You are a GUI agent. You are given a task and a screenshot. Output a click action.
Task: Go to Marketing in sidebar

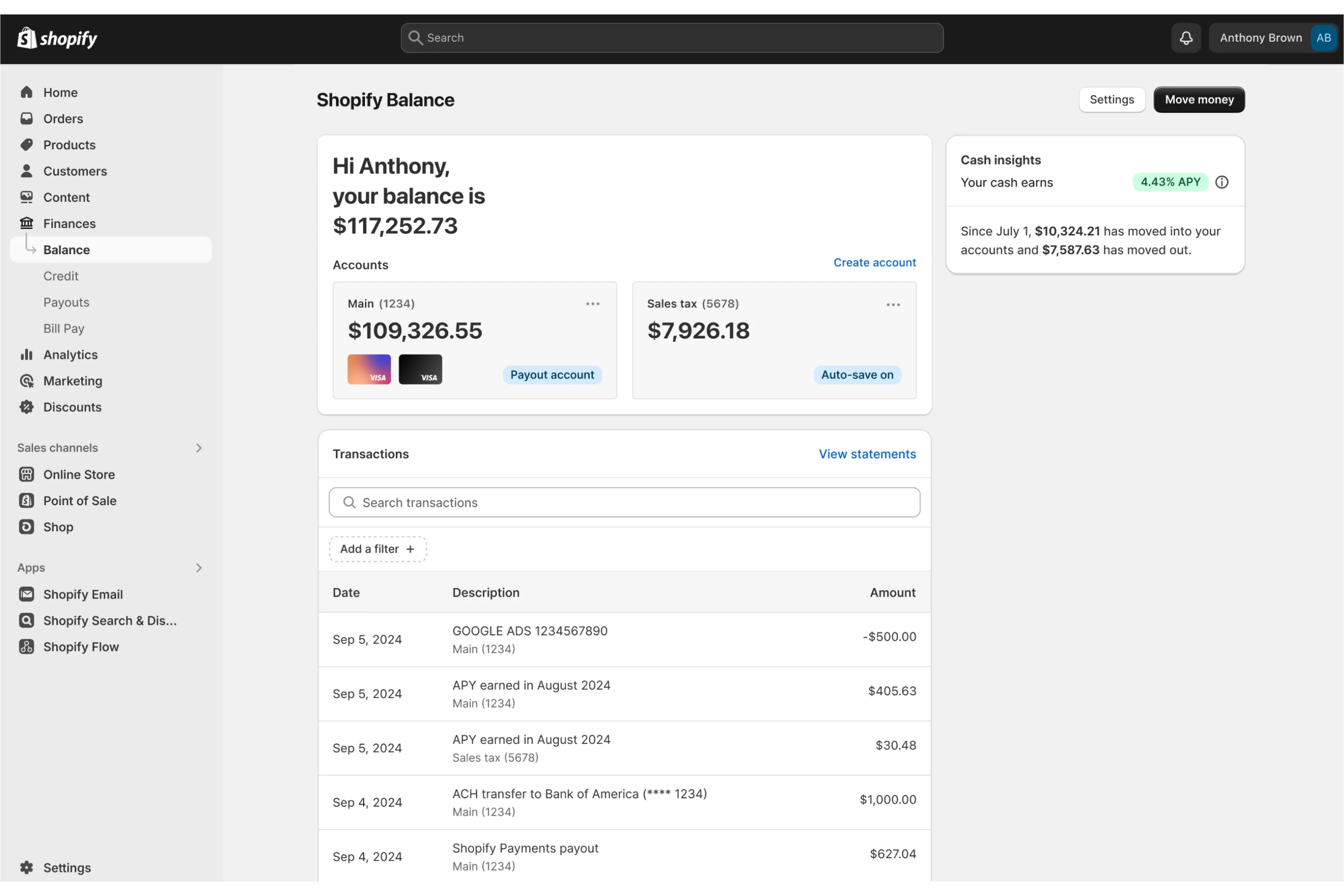pyautogui.click(x=73, y=381)
